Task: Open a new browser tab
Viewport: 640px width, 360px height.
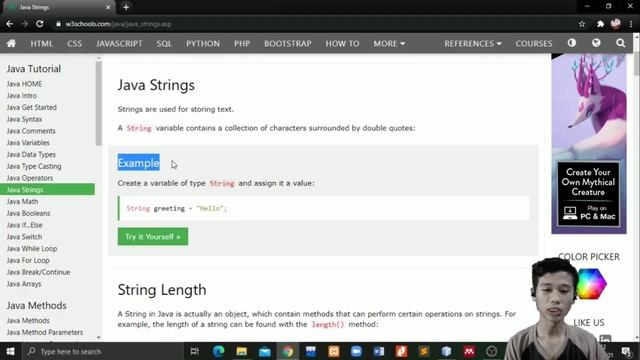Action: point(126,7)
